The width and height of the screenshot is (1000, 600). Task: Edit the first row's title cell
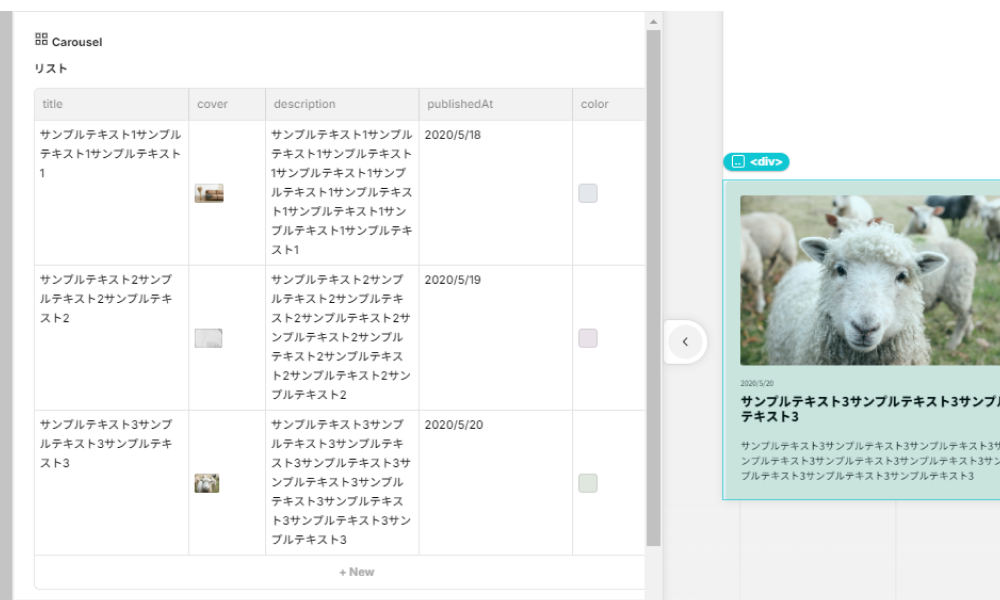(111, 153)
